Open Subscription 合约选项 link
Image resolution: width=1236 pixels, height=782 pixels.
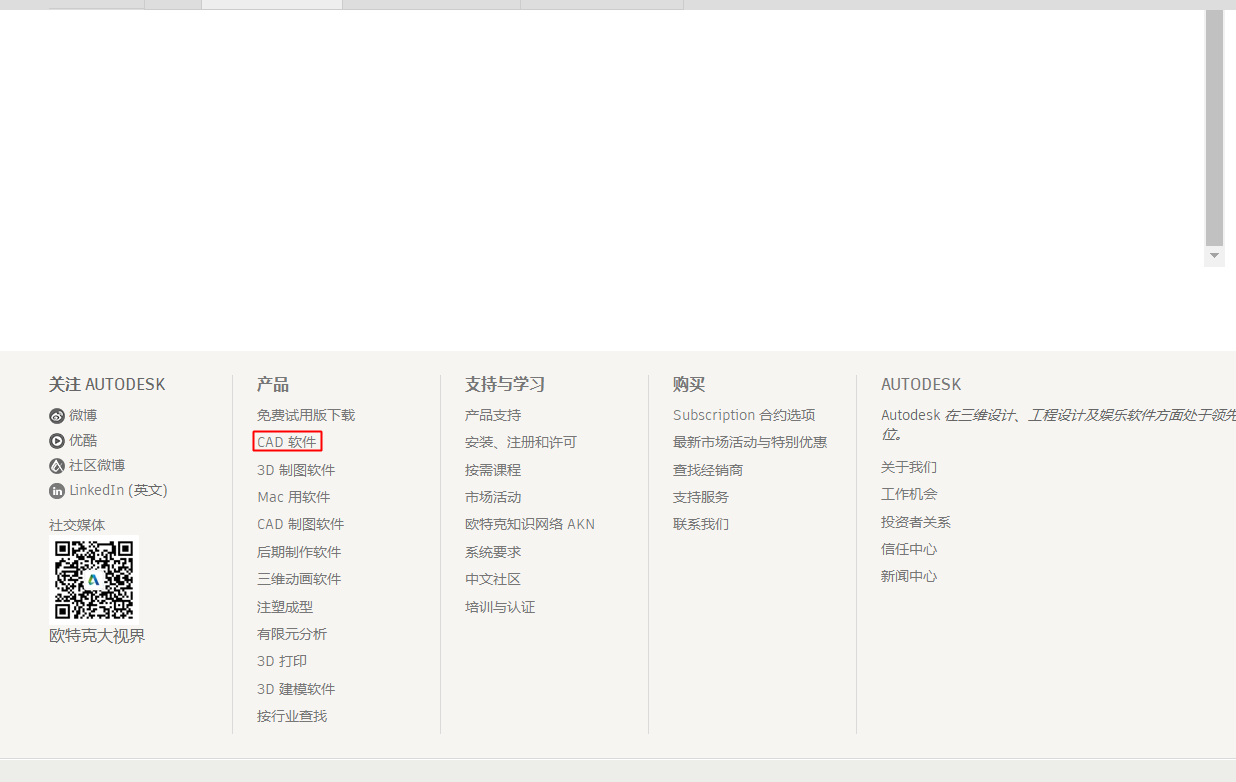[744, 415]
